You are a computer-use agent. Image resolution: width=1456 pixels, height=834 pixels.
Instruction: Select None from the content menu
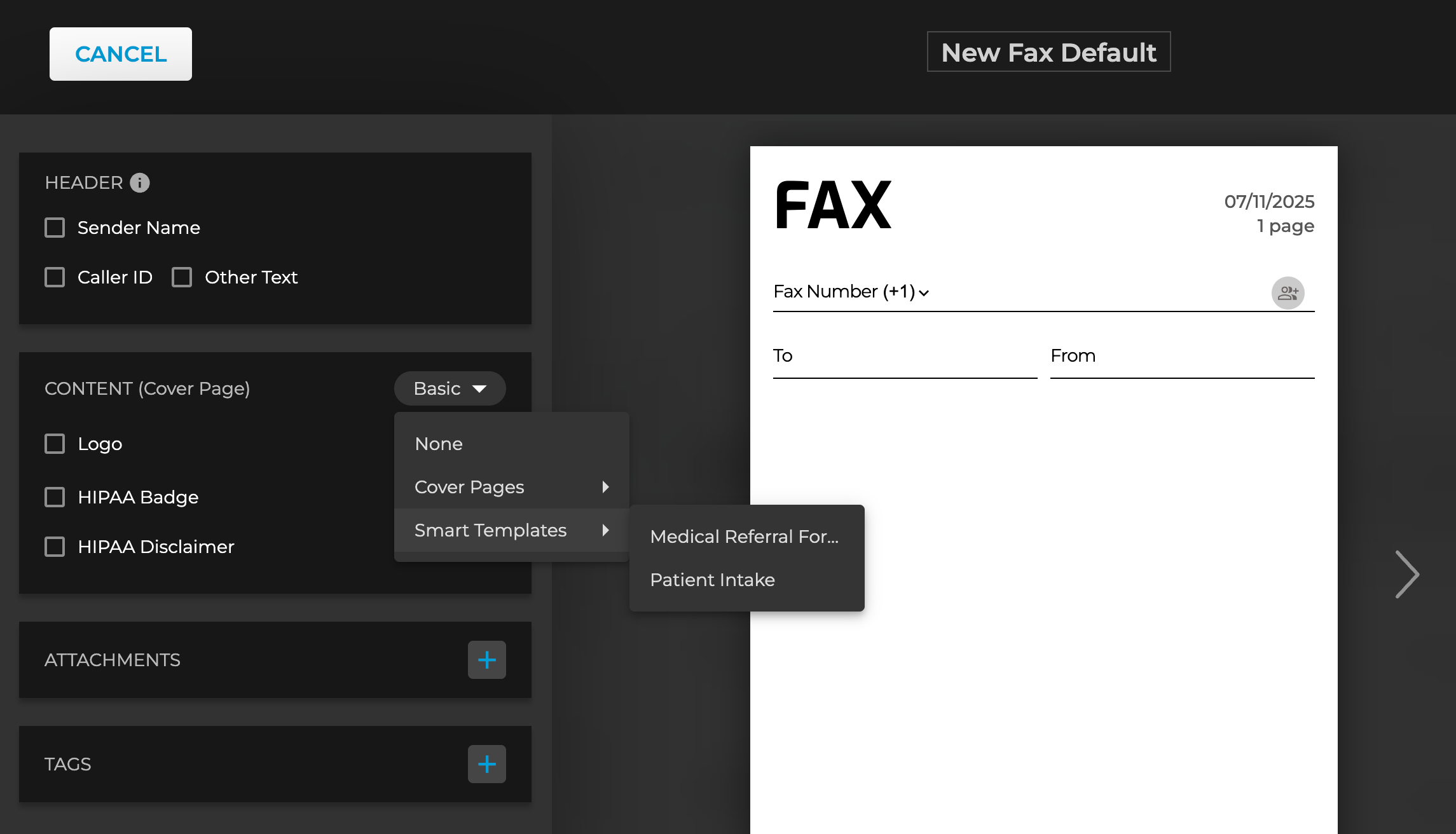point(439,444)
